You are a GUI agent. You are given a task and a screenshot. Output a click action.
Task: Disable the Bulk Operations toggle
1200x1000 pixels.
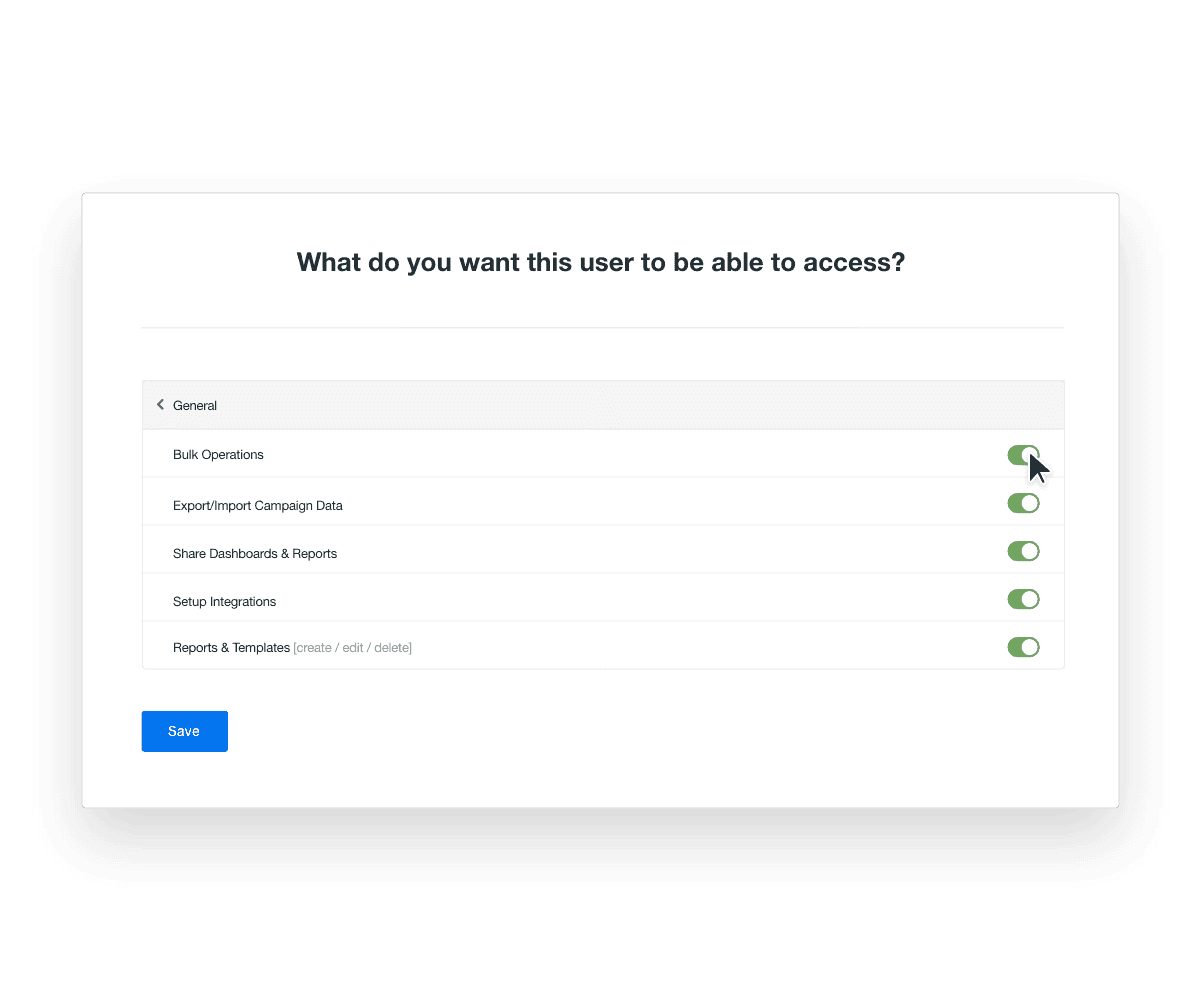tap(1024, 455)
